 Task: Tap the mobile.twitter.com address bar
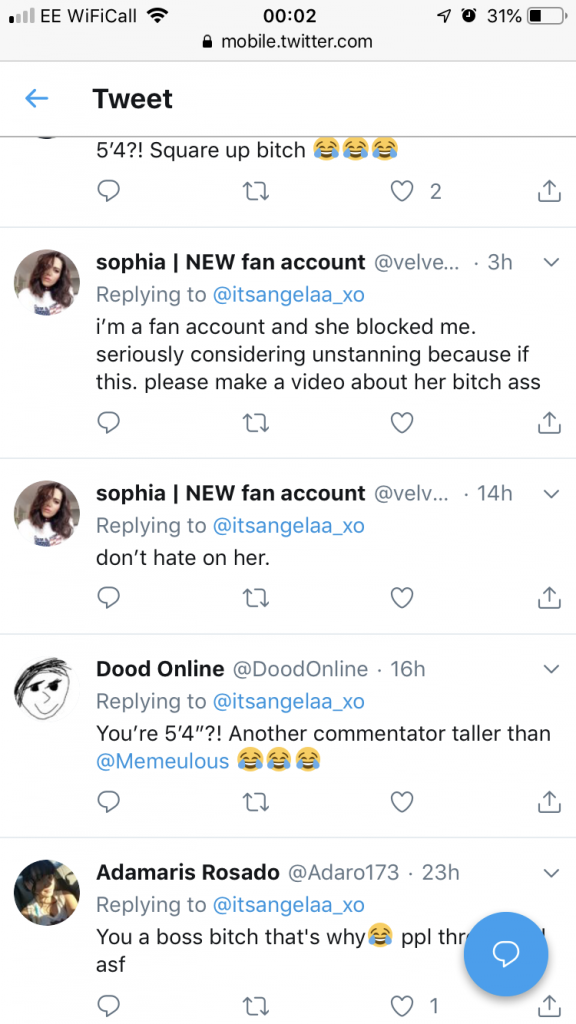[288, 42]
